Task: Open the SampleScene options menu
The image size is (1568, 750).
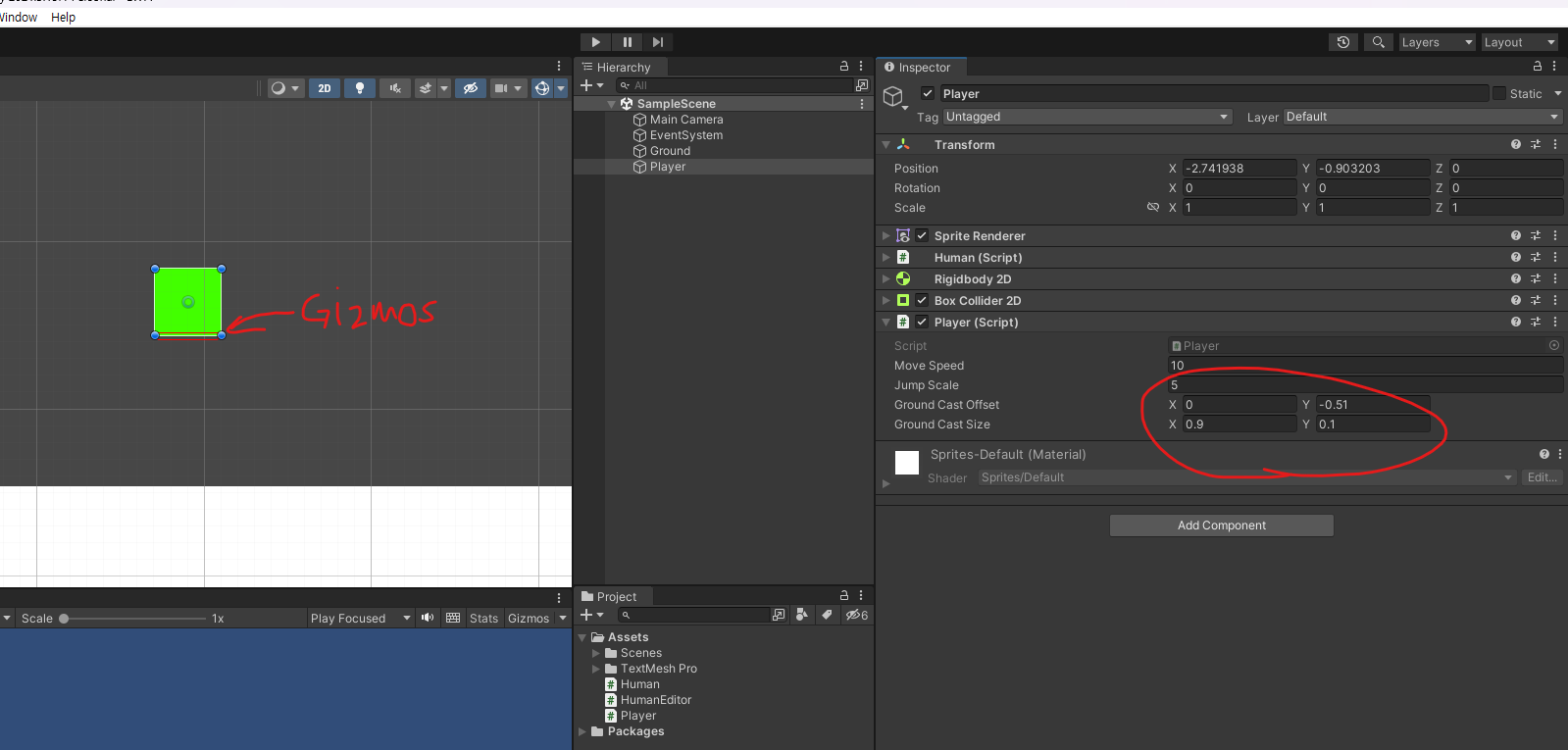Action: tap(862, 104)
